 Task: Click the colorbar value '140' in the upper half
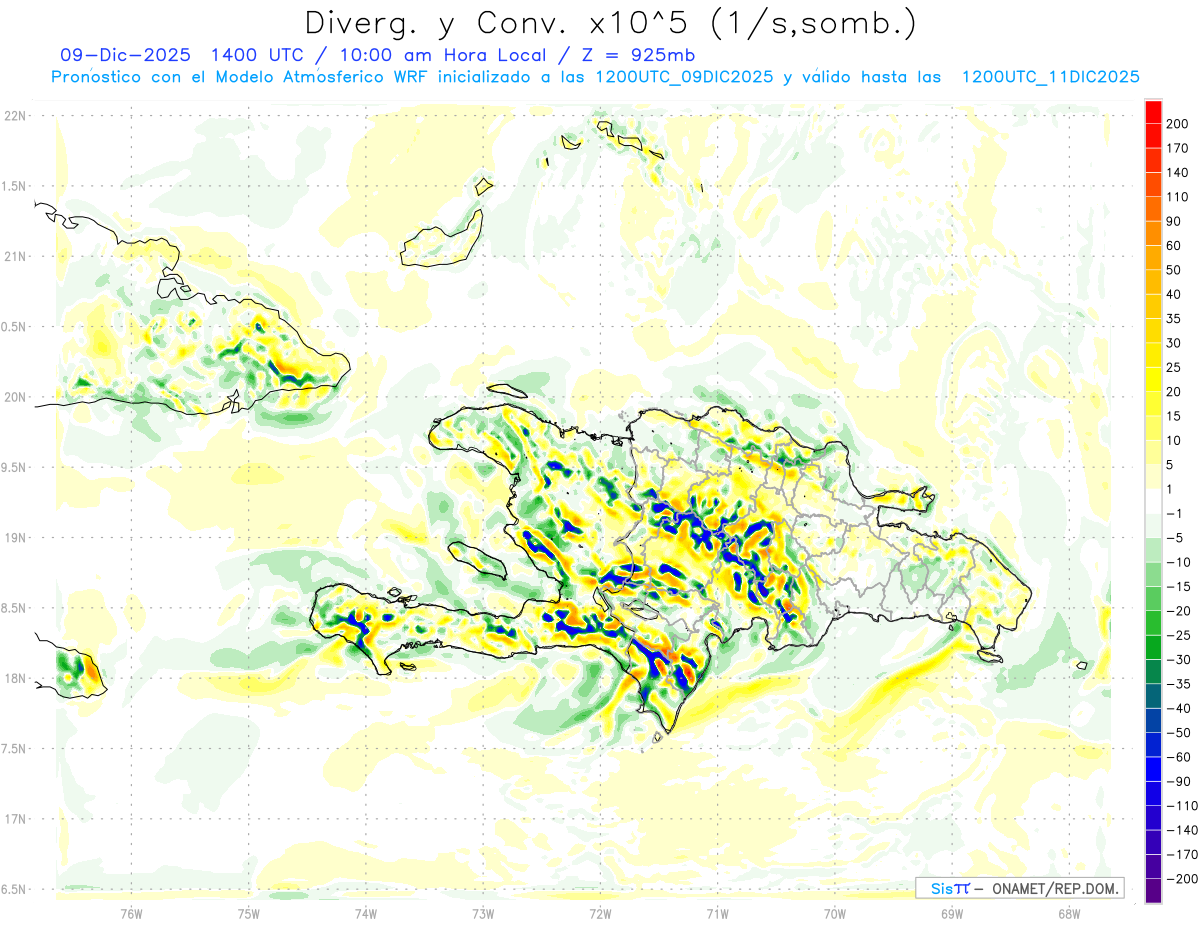tap(1178, 172)
